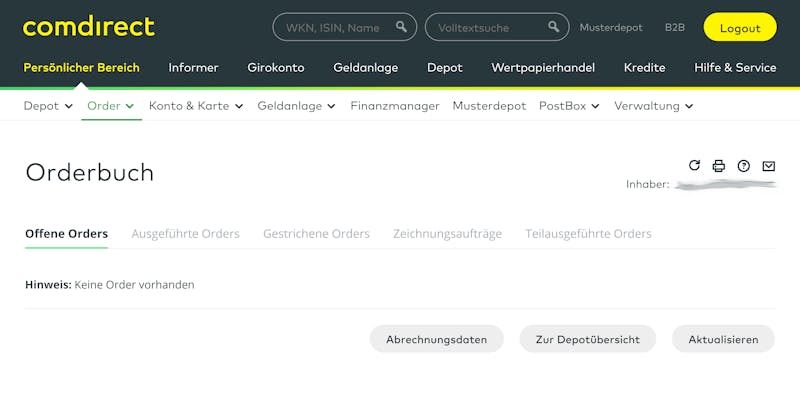Expand the Order submenu dropdown
Screen dimensions: 800x393
coord(111,106)
